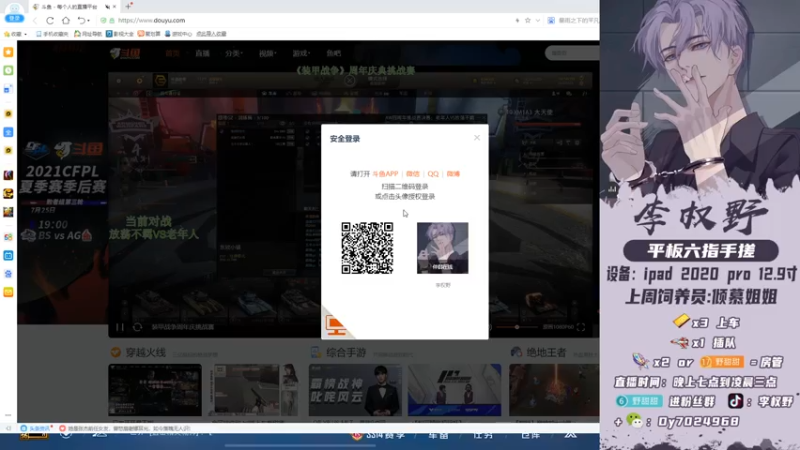This screenshot has width=800, height=450.
Task: Click 《装甲战争》周年庆典挑战赛 title
Action: [x=355, y=70]
